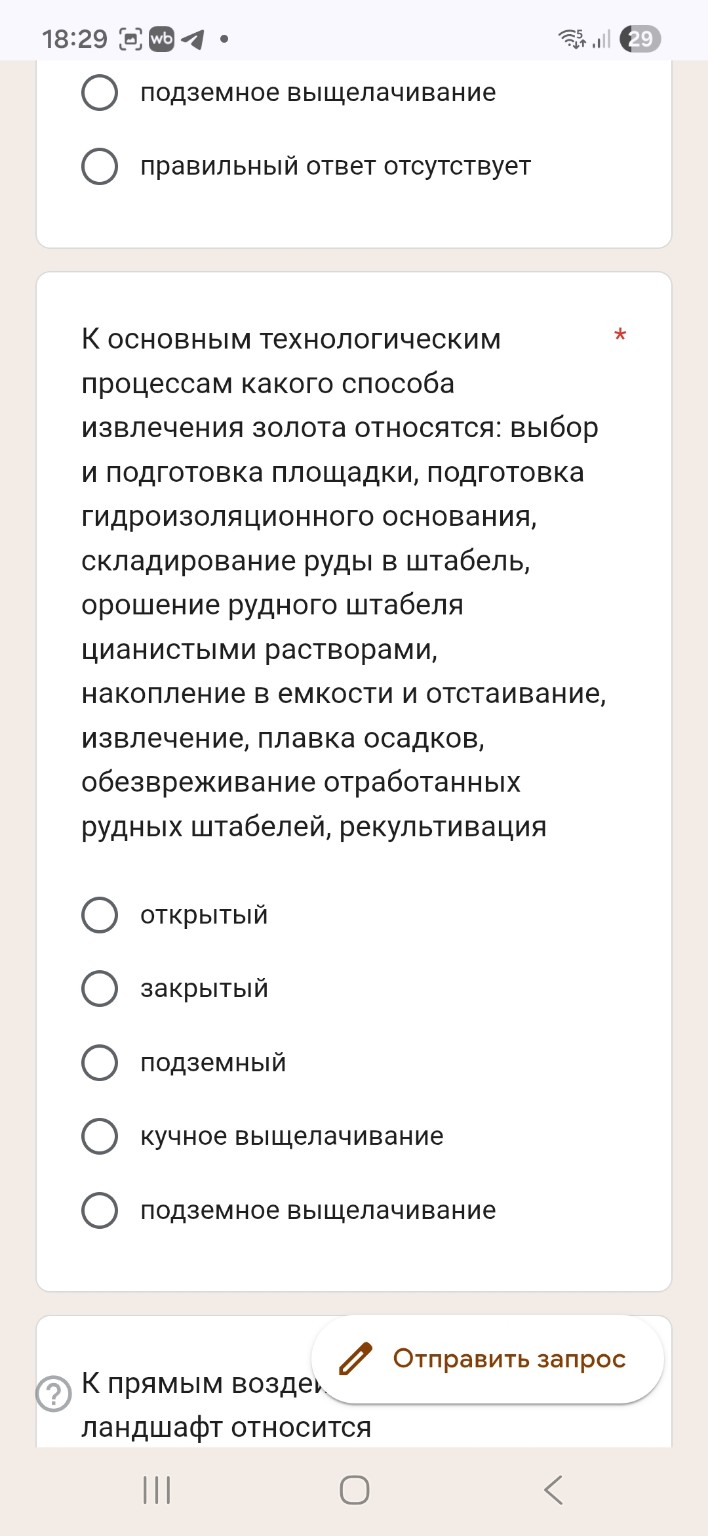Open the recent apps button

[155, 1490]
